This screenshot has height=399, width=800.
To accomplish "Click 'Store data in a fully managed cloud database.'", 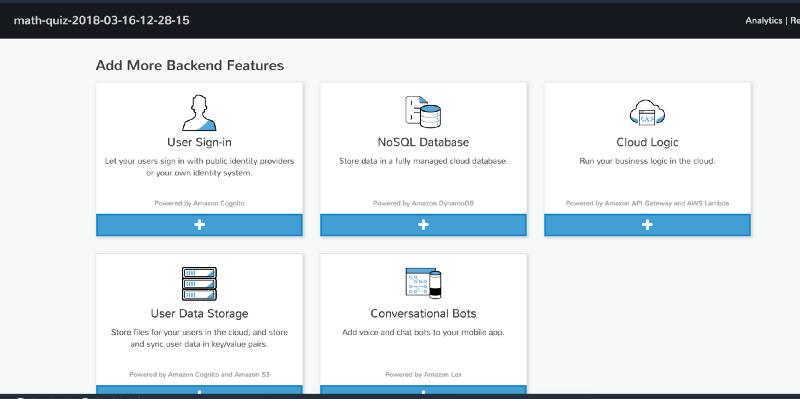I will [423, 161].
